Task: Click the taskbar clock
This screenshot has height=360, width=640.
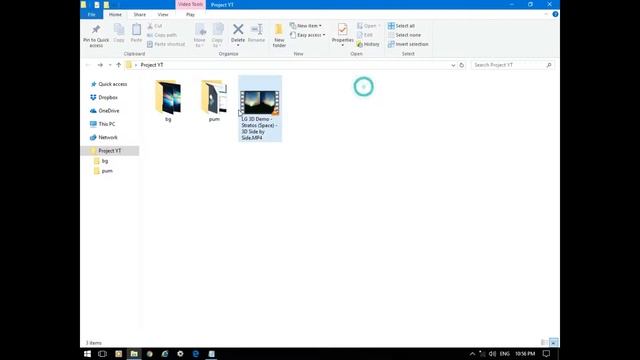Action: click(x=525, y=353)
